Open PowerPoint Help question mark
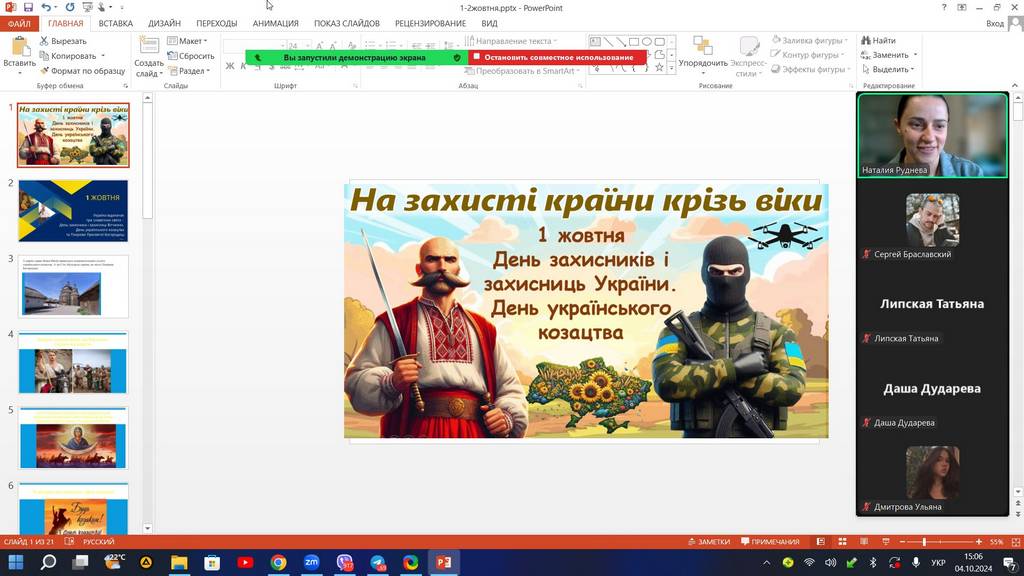The image size is (1024, 576). pyautogui.click(x=944, y=7)
